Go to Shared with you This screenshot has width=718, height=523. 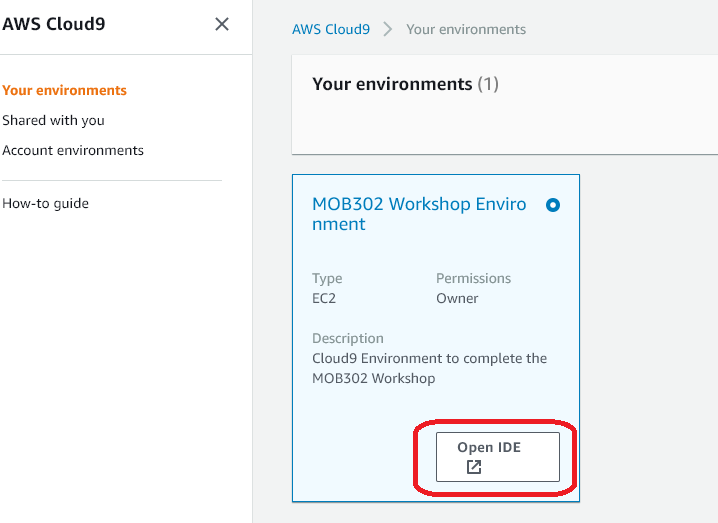pyautogui.click(x=53, y=120)
